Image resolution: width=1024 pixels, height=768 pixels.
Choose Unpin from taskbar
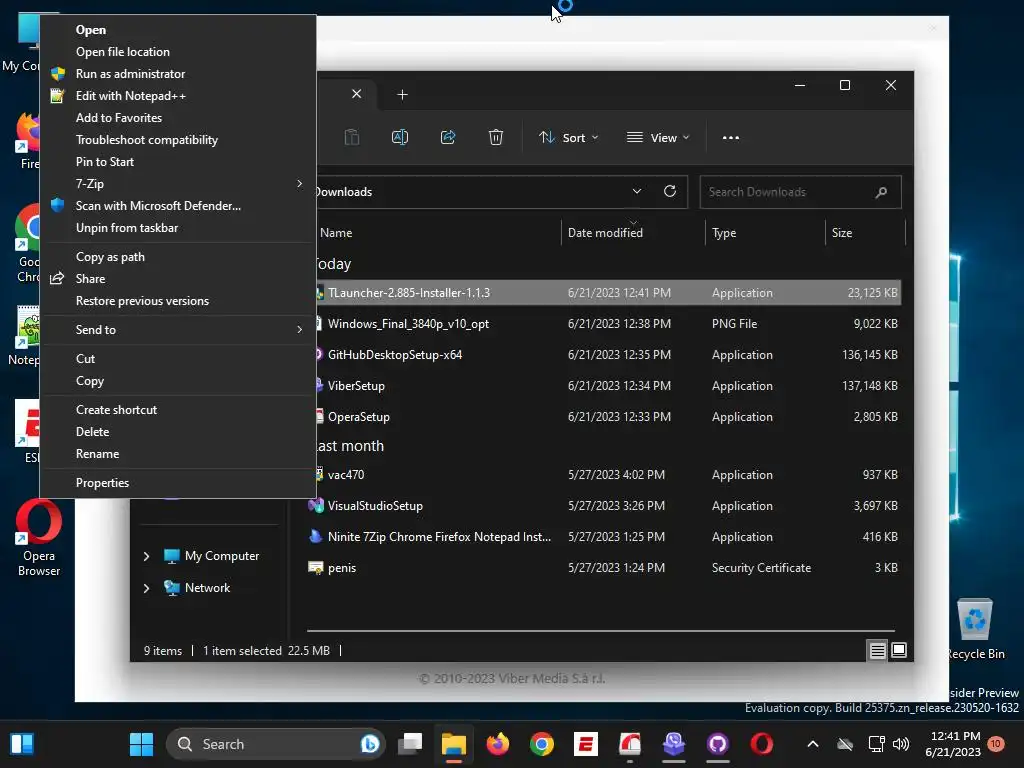(178, 228)
